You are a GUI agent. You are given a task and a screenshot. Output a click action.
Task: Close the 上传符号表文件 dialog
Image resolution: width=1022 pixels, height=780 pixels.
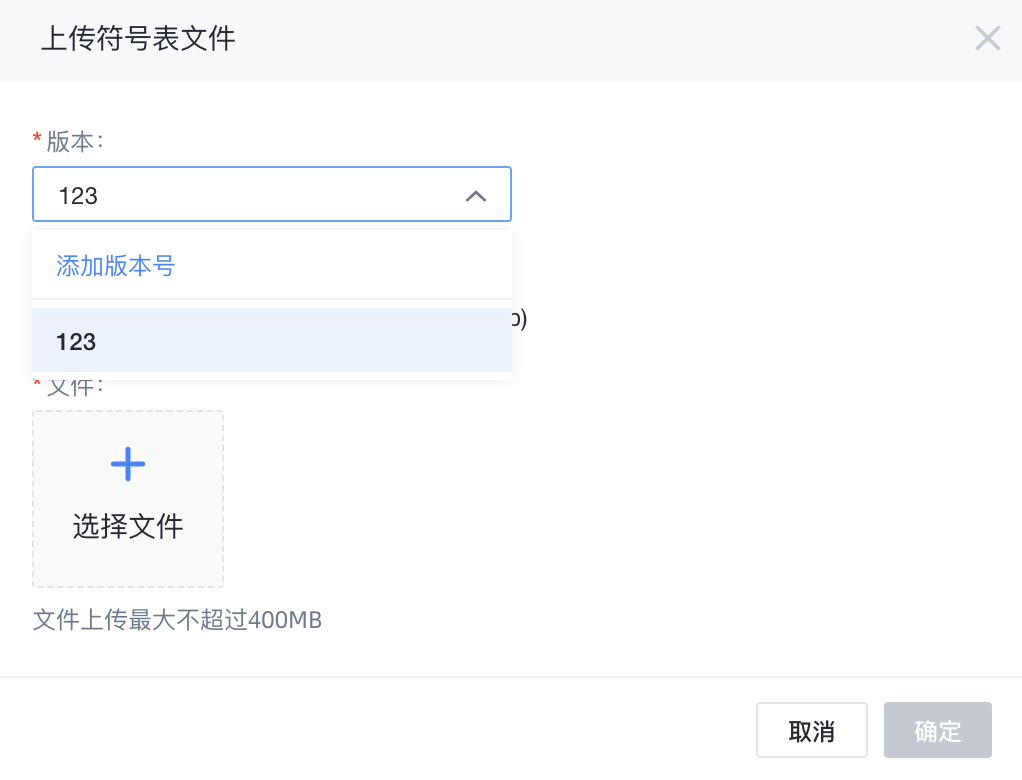pos(987,39)
